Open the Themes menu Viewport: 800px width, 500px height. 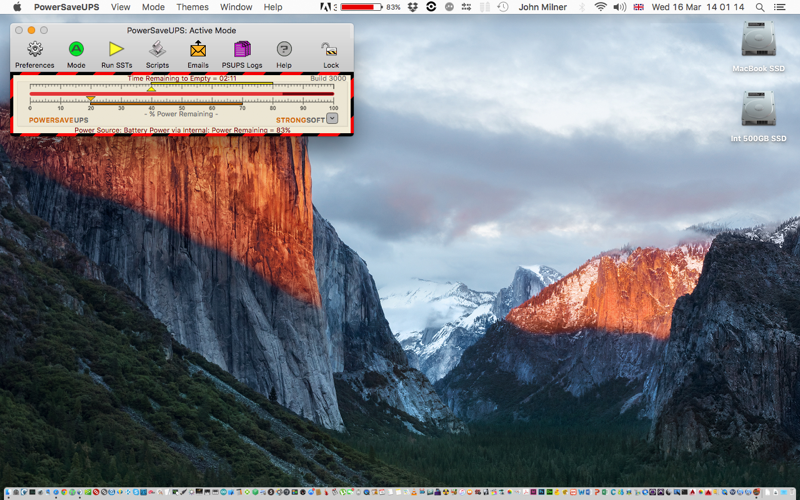192,7
